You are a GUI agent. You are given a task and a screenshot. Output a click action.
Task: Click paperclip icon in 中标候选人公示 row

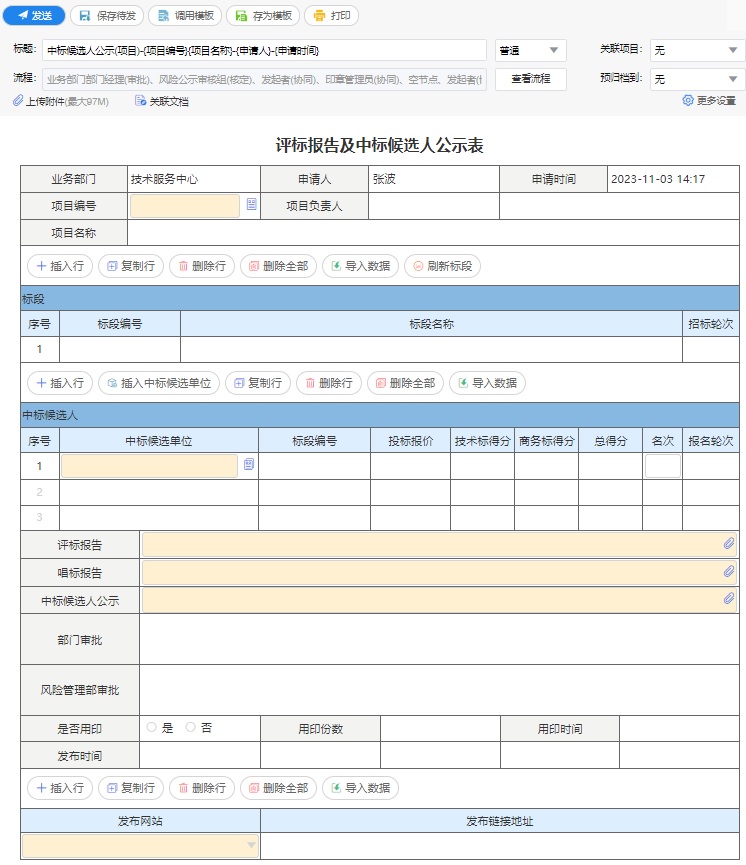point(729,599)
